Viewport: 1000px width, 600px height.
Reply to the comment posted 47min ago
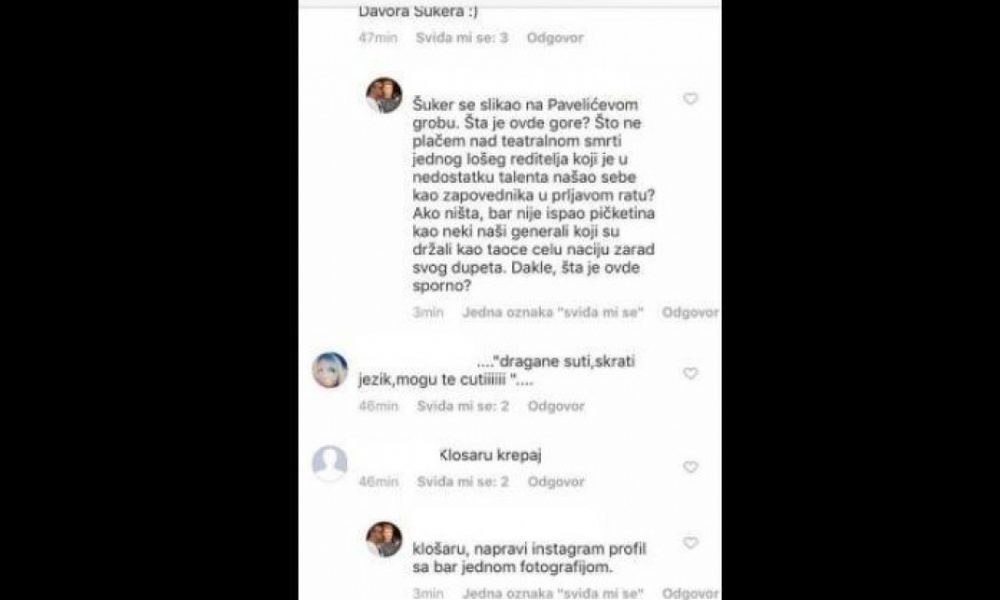coord(555,38)
